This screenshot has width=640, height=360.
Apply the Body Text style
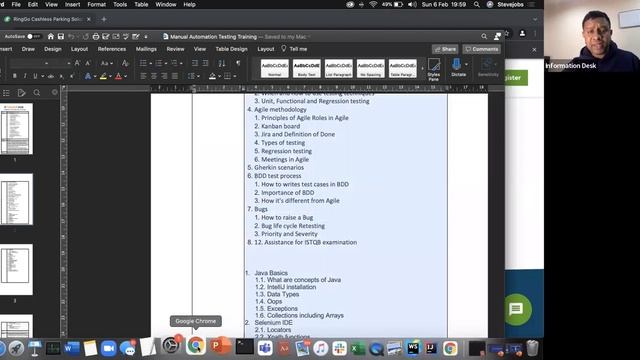pyautogui.click(x=307, y=68)
